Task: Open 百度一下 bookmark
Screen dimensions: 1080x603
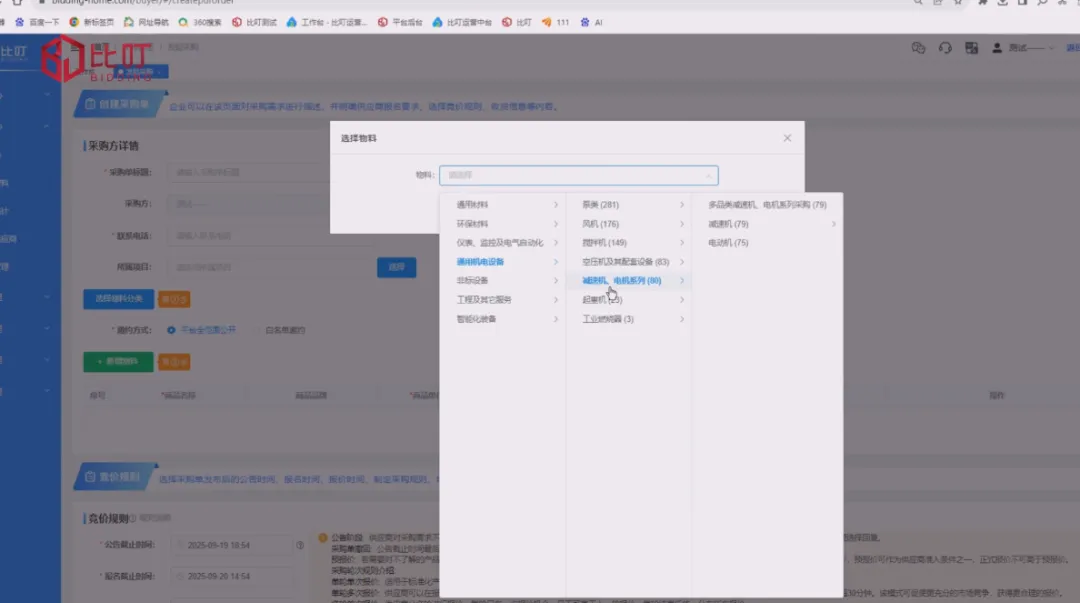Action: point(38,22)
